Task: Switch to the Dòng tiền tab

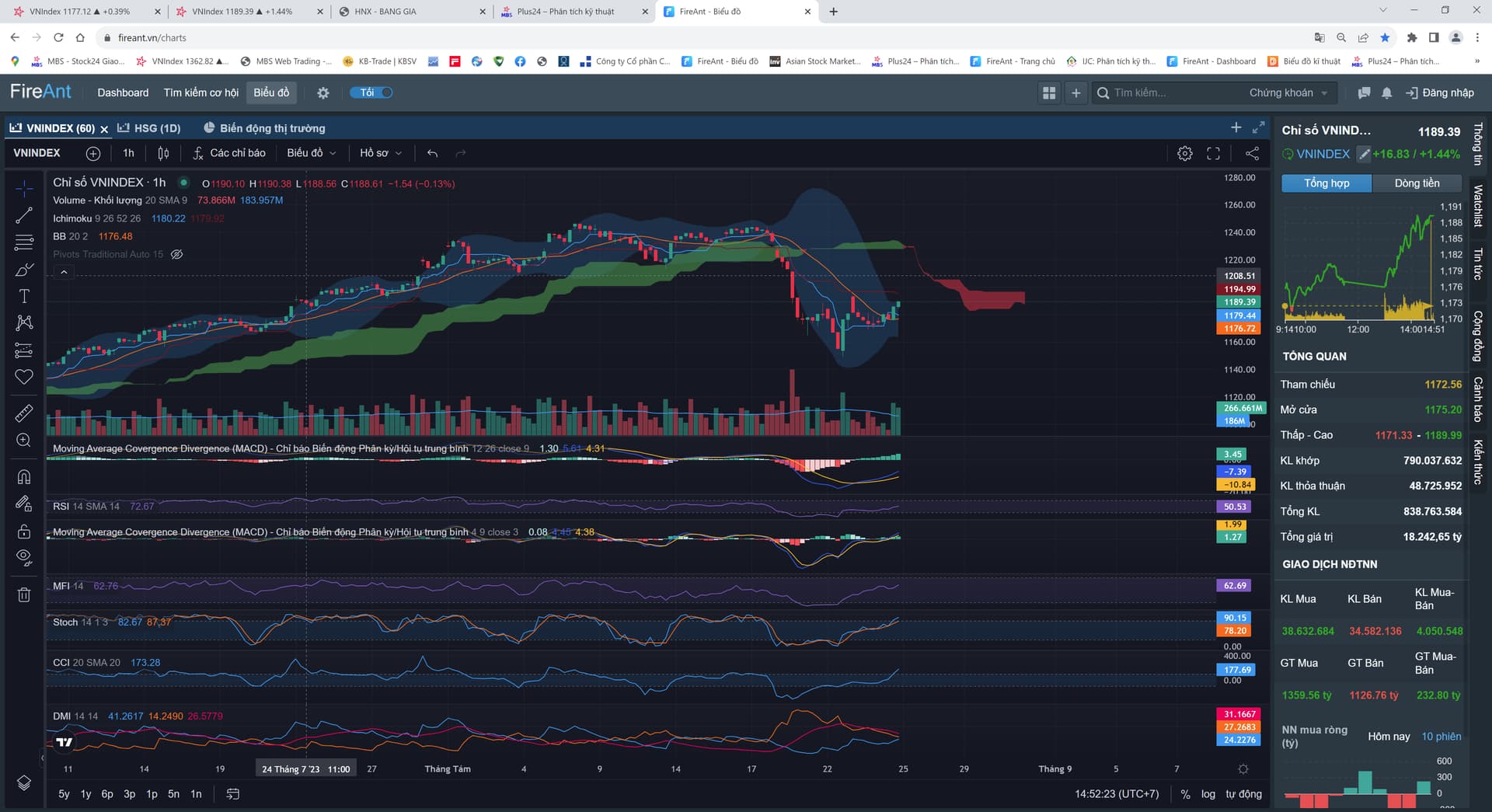Action: pyautogui.click(x=1417, y=183)
